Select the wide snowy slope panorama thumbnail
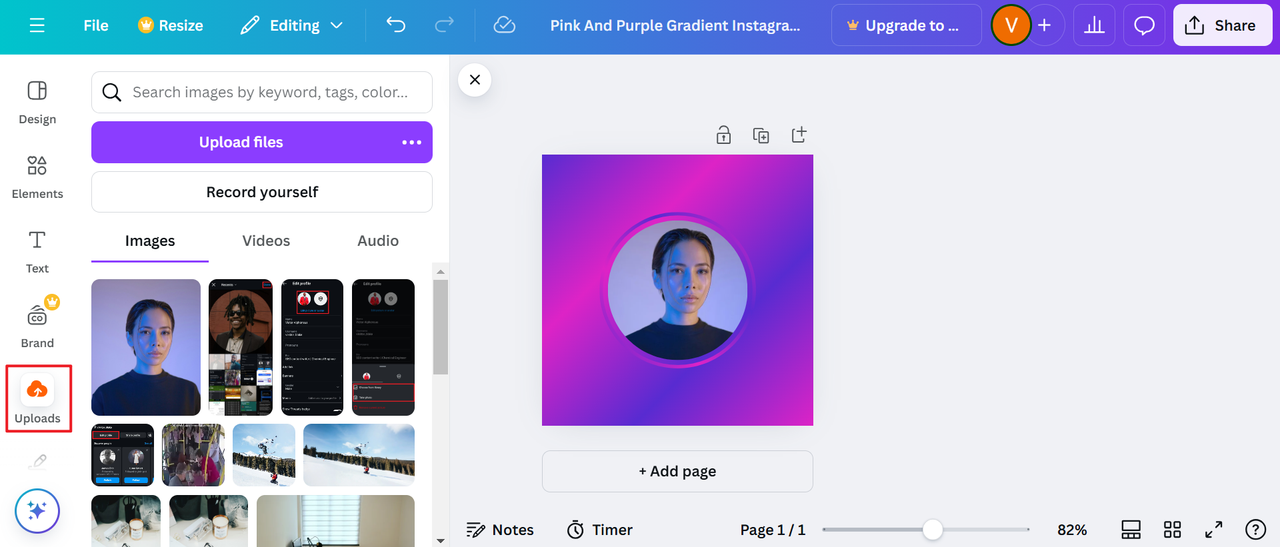 [x=359, y=455]
